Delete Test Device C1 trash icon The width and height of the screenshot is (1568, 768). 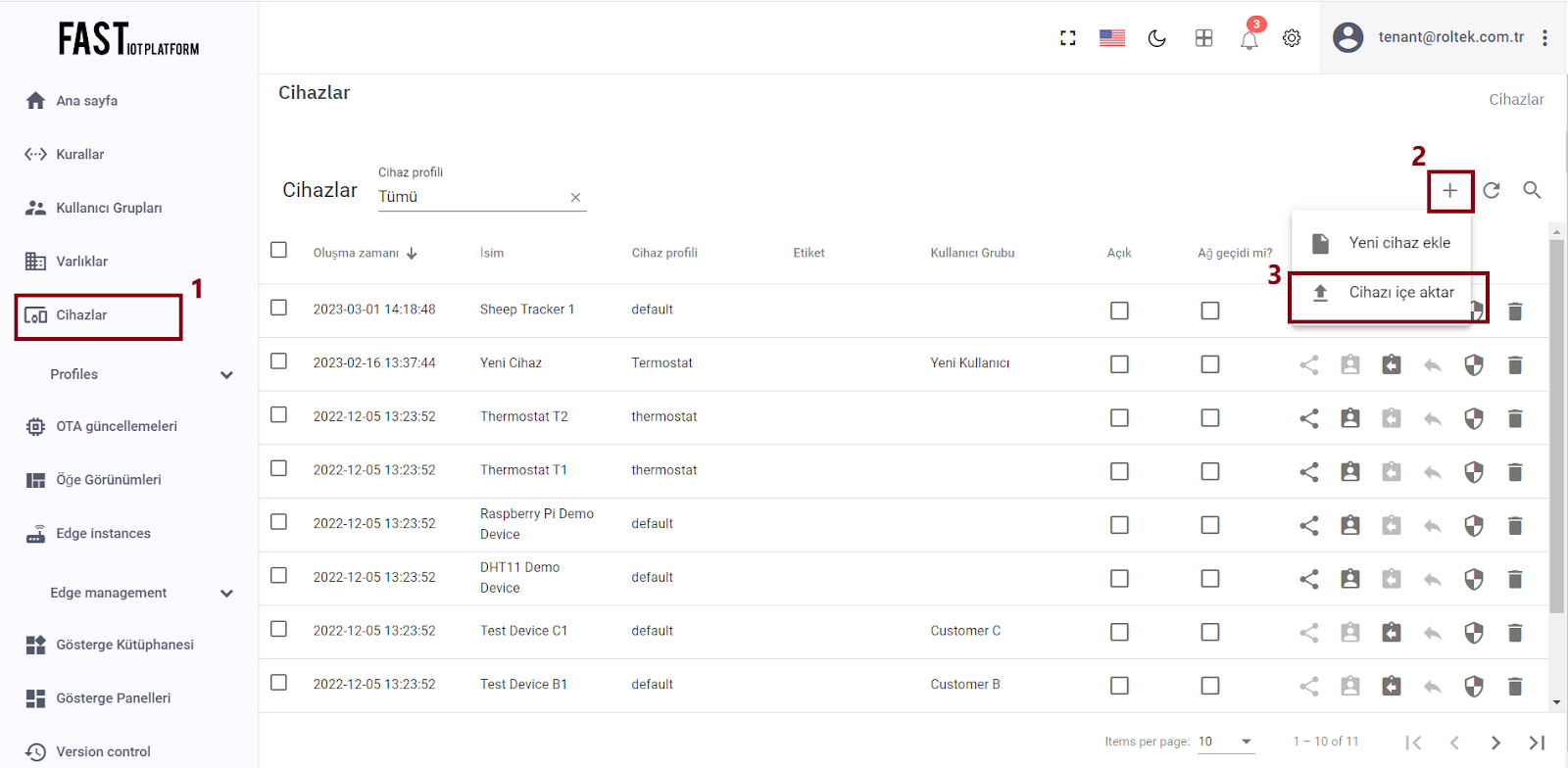(x=1515, y=633)
